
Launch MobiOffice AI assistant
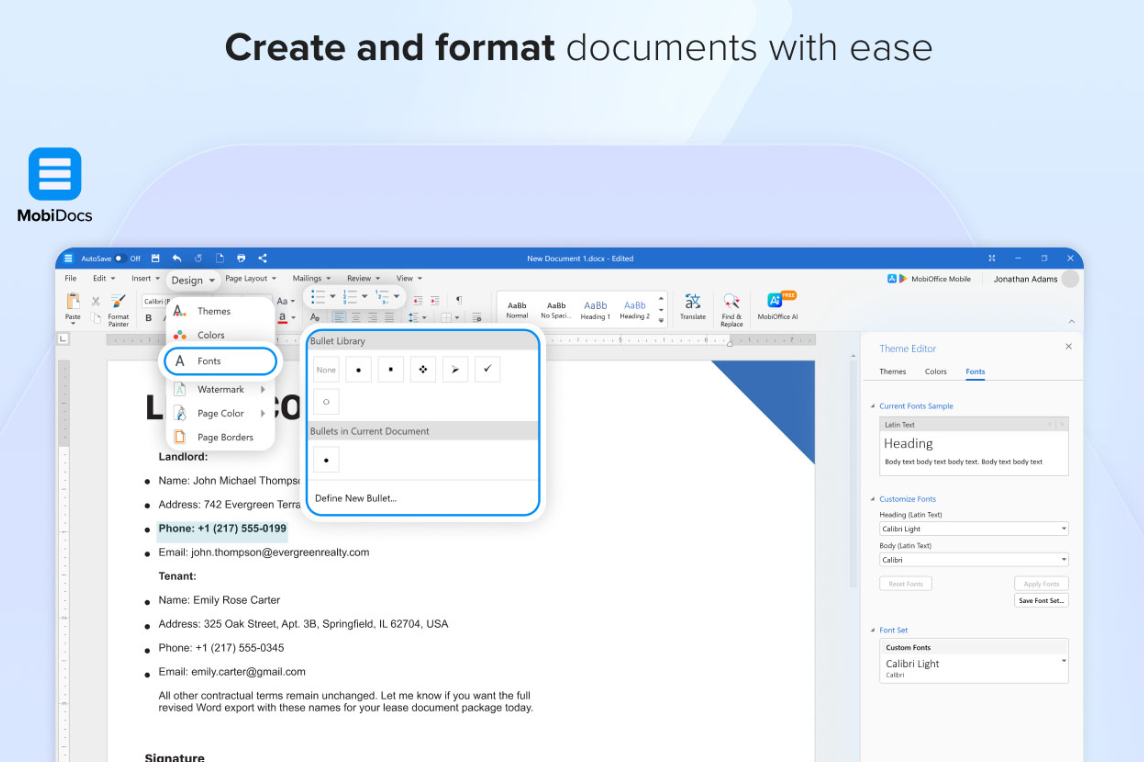pos(777,303)
